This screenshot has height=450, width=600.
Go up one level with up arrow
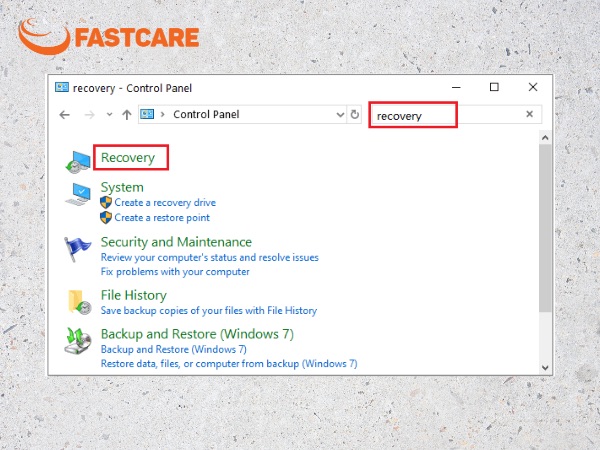127,114
